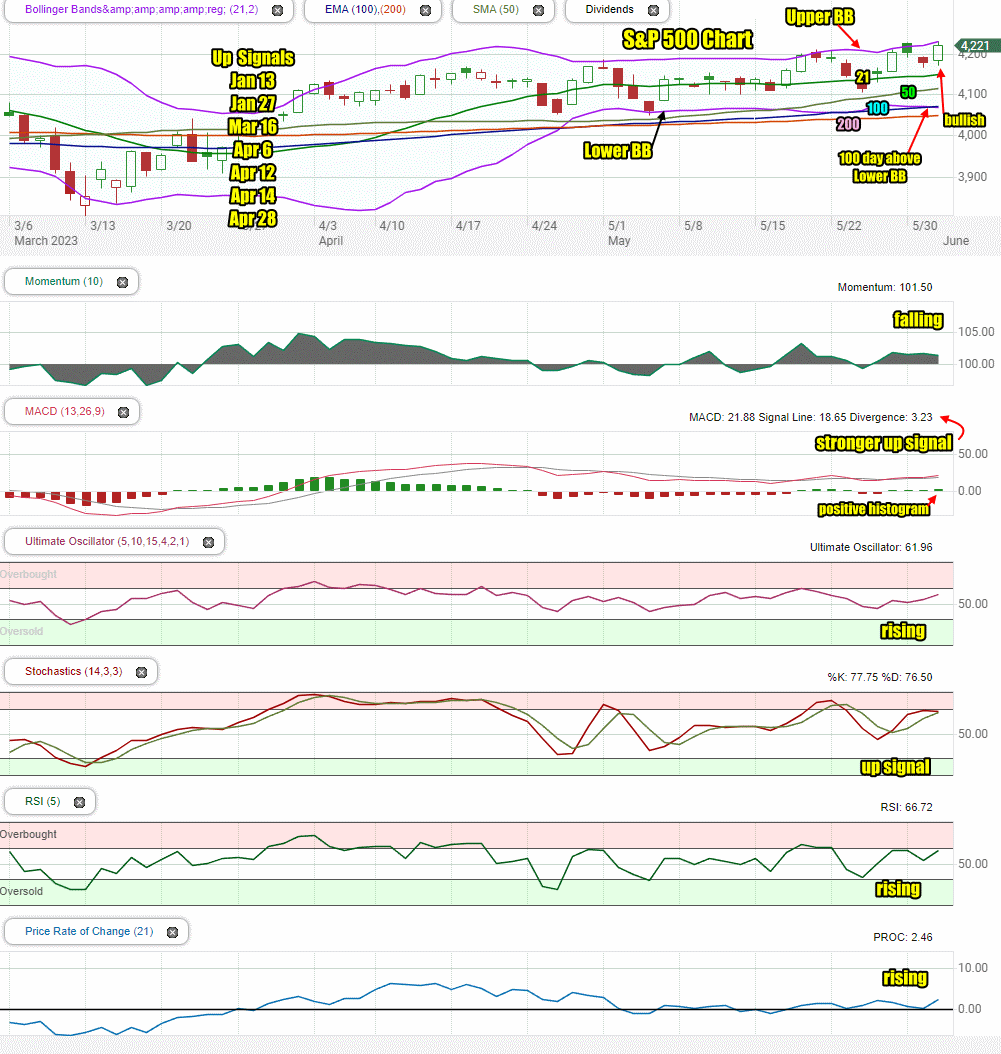Viewport: 1001px width, 1054px height.
Task: Click the 4,100 price axis label
Action: point(972,94)
